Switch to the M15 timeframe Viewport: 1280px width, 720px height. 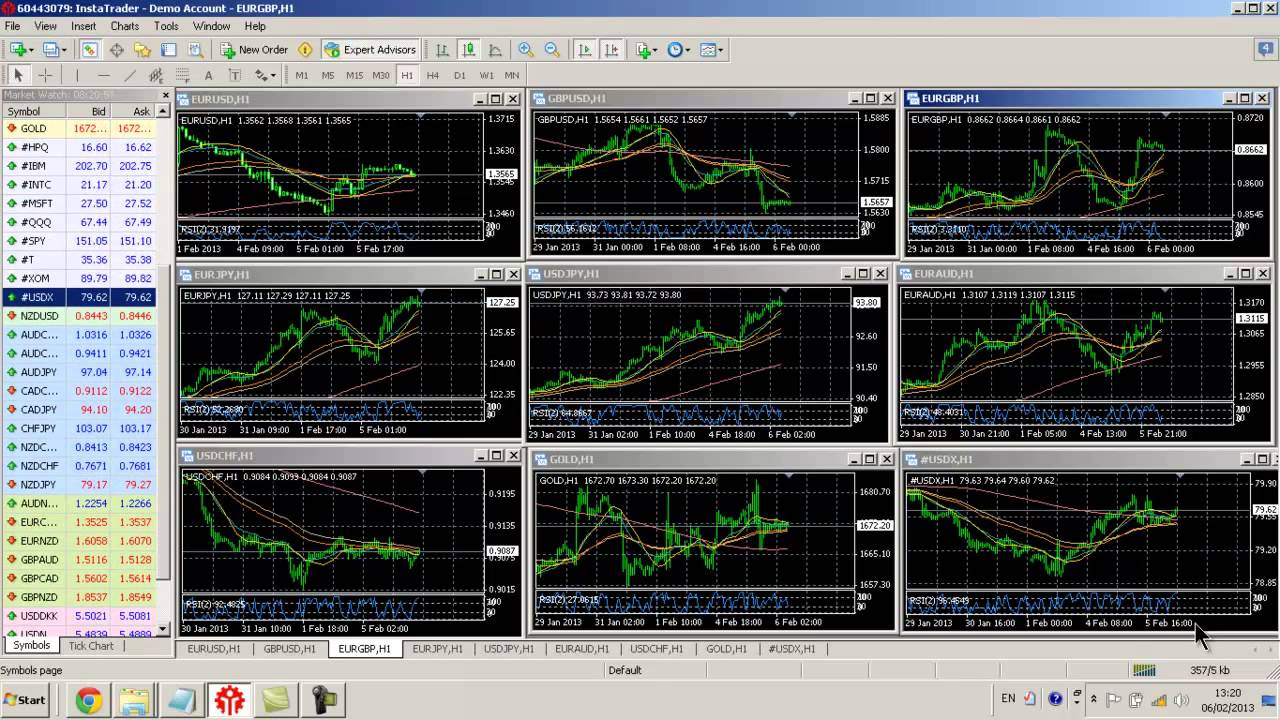pos(354,75)
